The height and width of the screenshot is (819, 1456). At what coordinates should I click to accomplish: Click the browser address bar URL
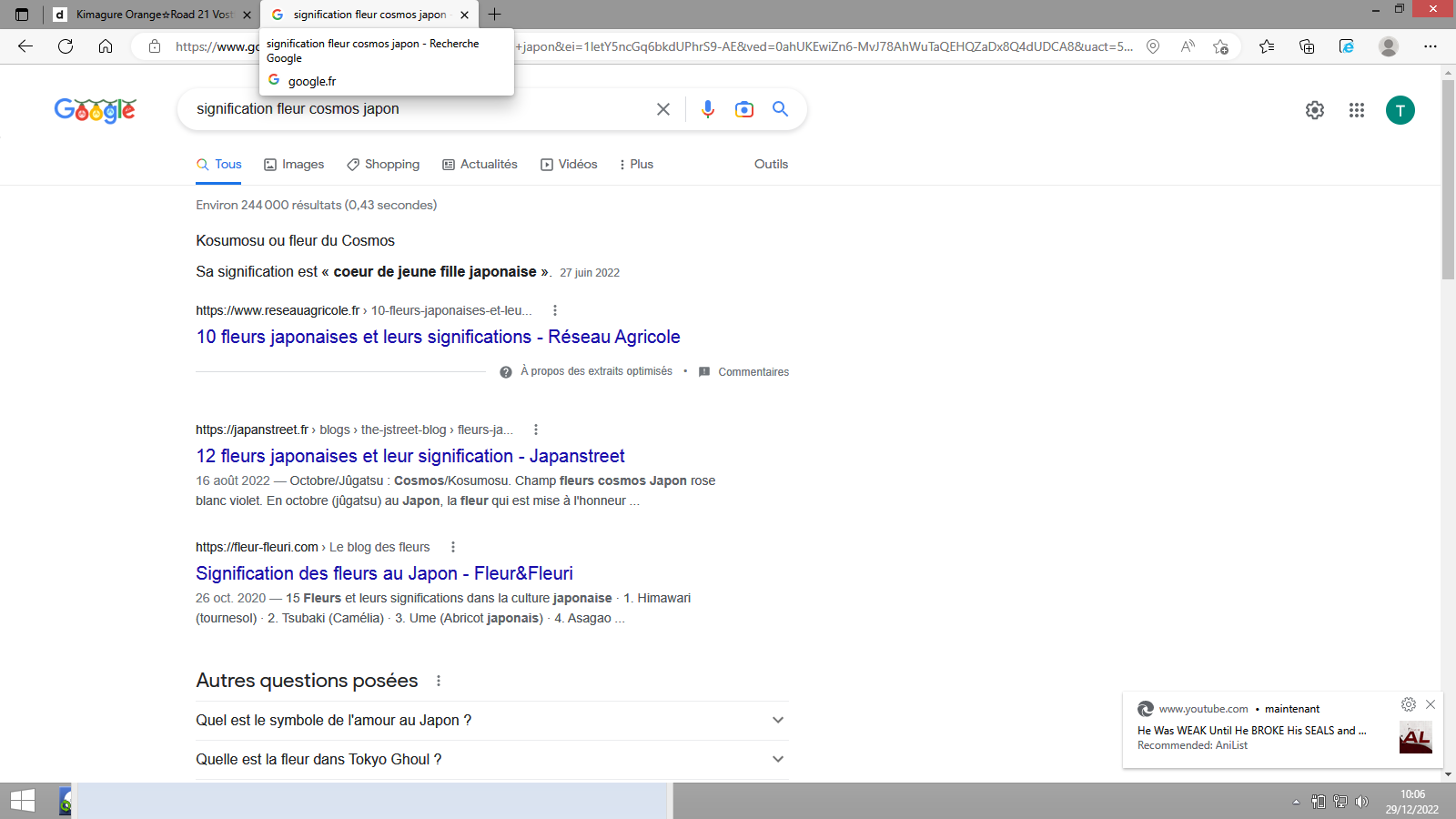[653, 46]
